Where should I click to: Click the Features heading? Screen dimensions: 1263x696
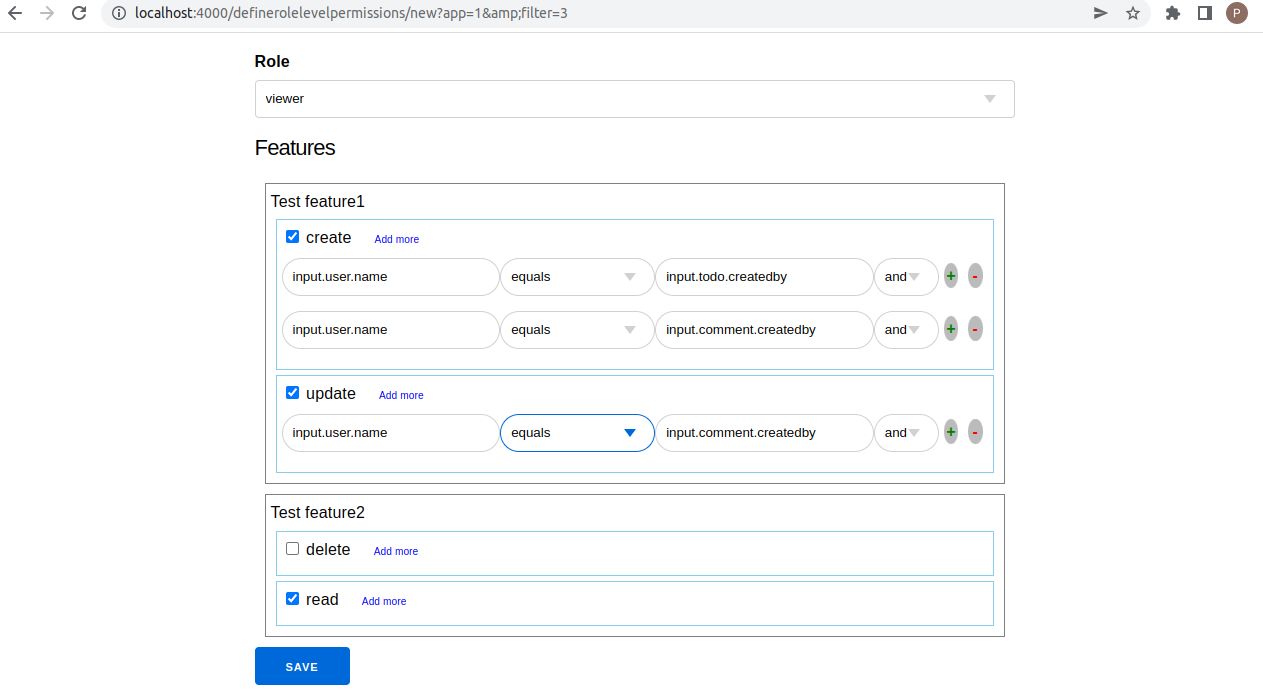pos(295,148)
